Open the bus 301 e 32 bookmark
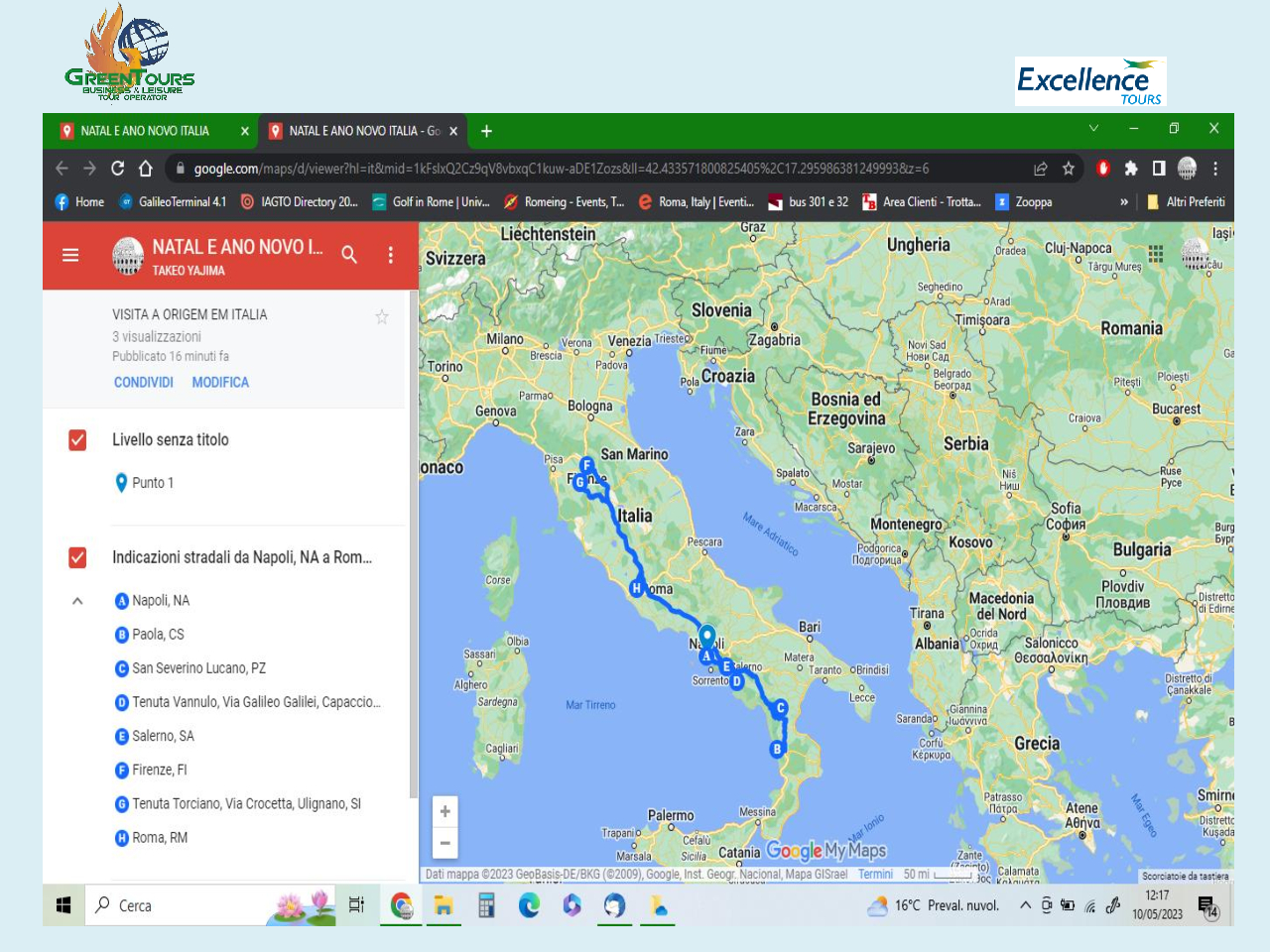 pos(808,202)
